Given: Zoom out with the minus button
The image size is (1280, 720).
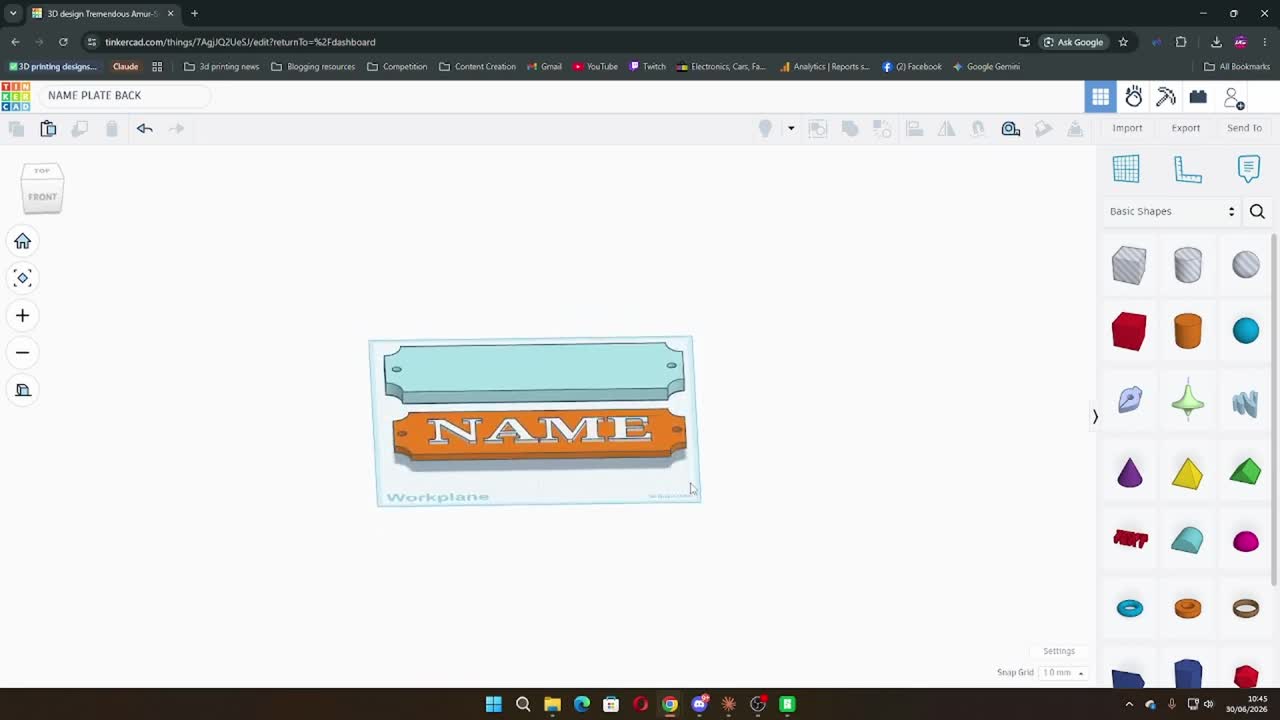Looking at the screenshot, I should tap(22, 352).
